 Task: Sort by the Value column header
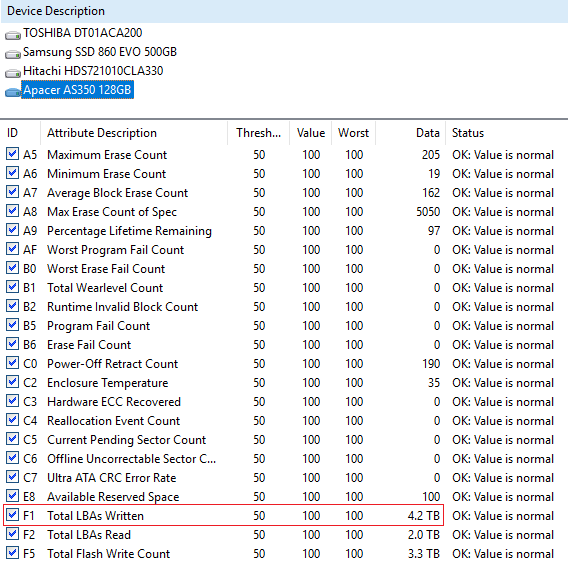pos(310,133)
